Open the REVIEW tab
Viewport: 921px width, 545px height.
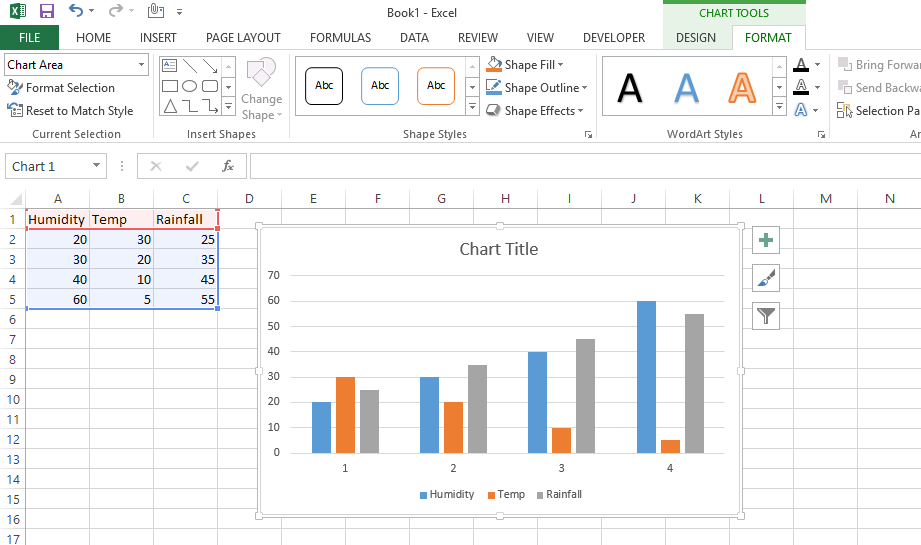[x=478, y=38]
